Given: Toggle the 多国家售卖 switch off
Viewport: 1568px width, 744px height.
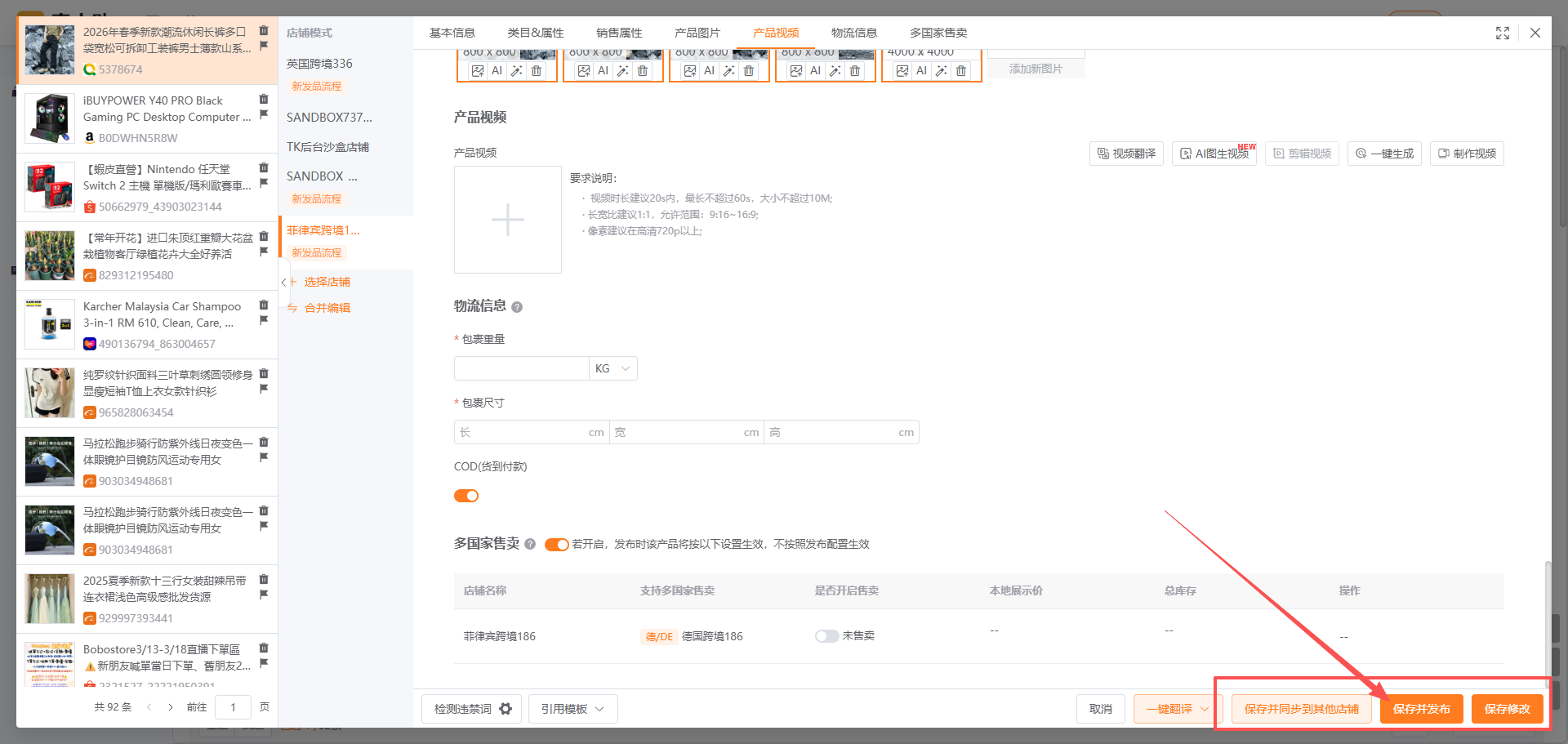Looking at the screenshot, I should pyautogui.click(x=557, y=545).
